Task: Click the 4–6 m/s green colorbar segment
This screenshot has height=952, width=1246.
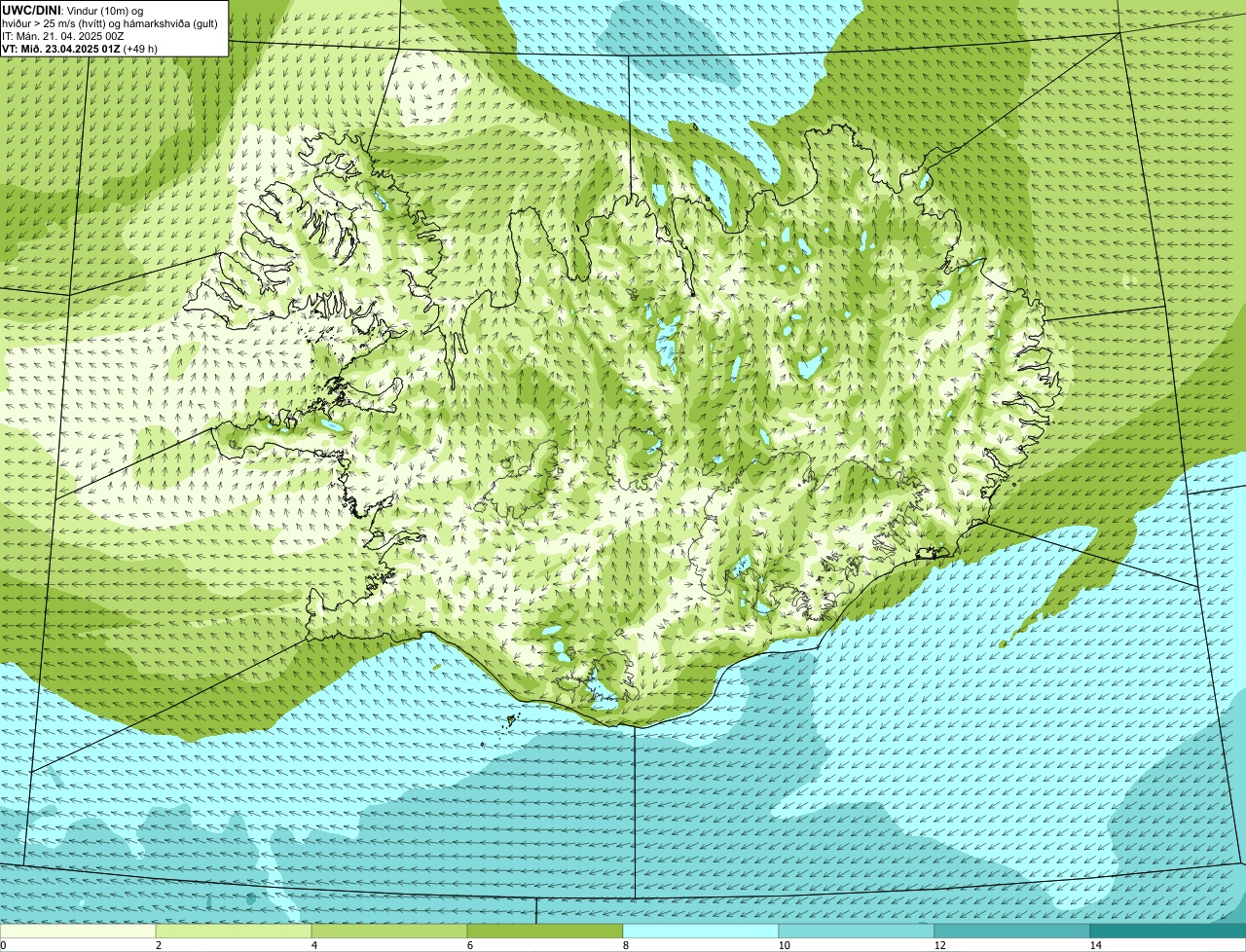Action: pos(389,932)
